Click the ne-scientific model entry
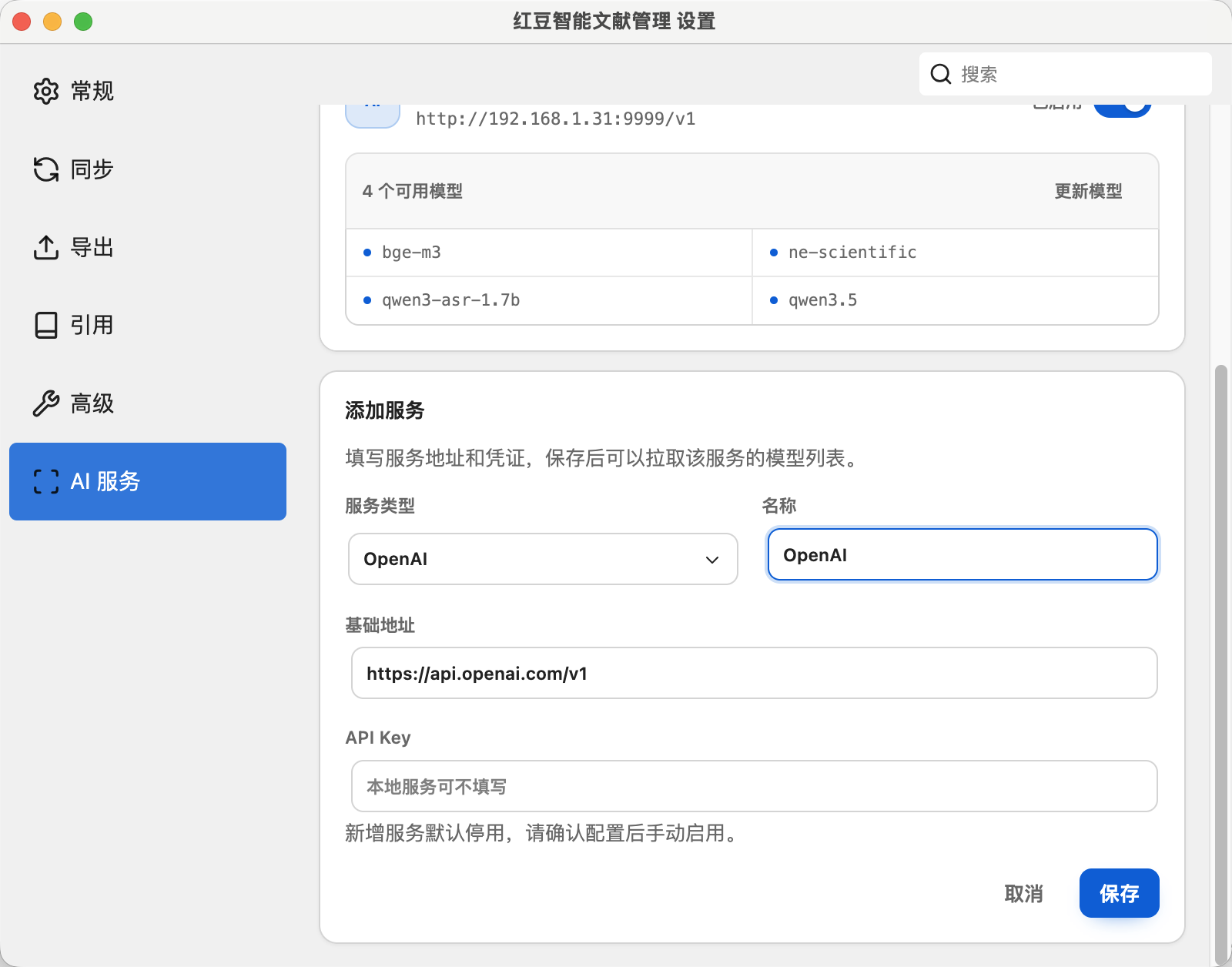Image resolution: width=1232 pixels, height=967 pixels. 956,253
